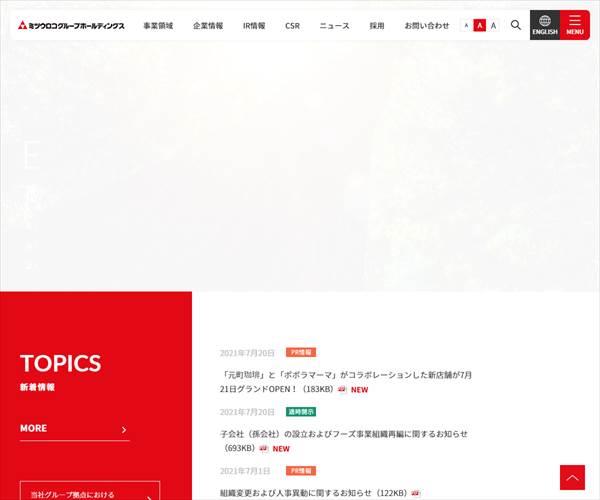Click the NEW label after 693KB

coord(281,449)
